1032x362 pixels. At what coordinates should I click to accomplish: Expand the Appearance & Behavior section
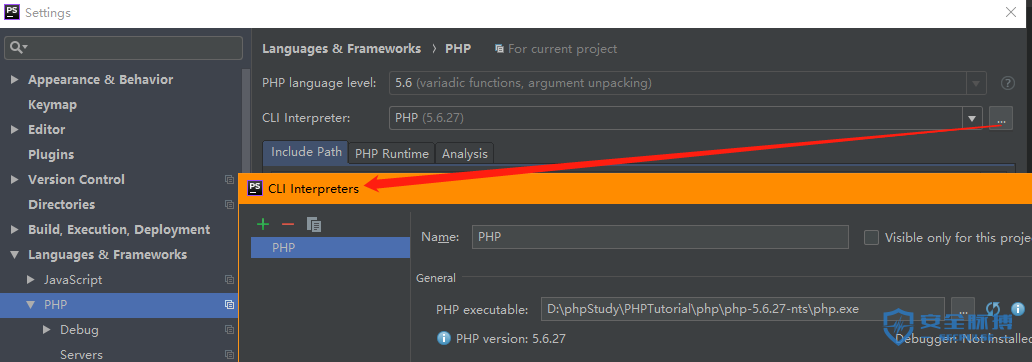pos(14,80)
